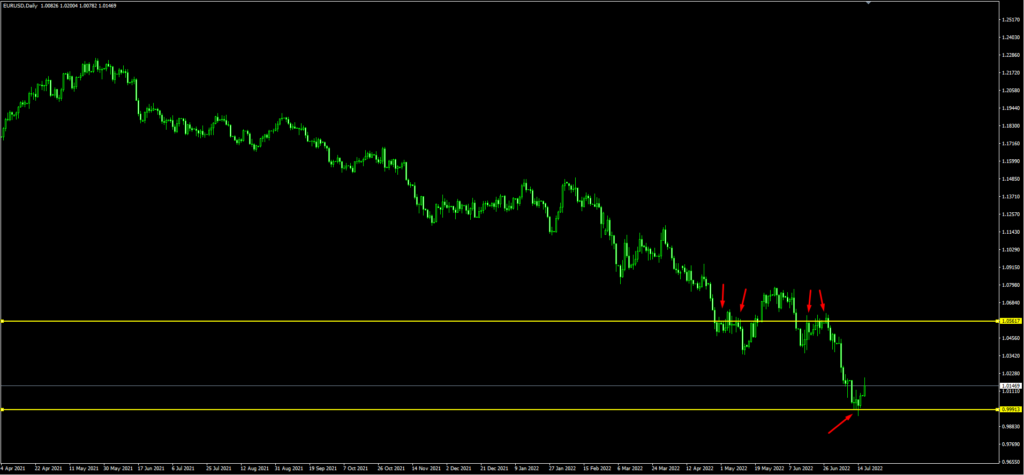Click the 1.05617 yellow price tag
This screenshot has width=1024, height=475.
point(1010,321)
